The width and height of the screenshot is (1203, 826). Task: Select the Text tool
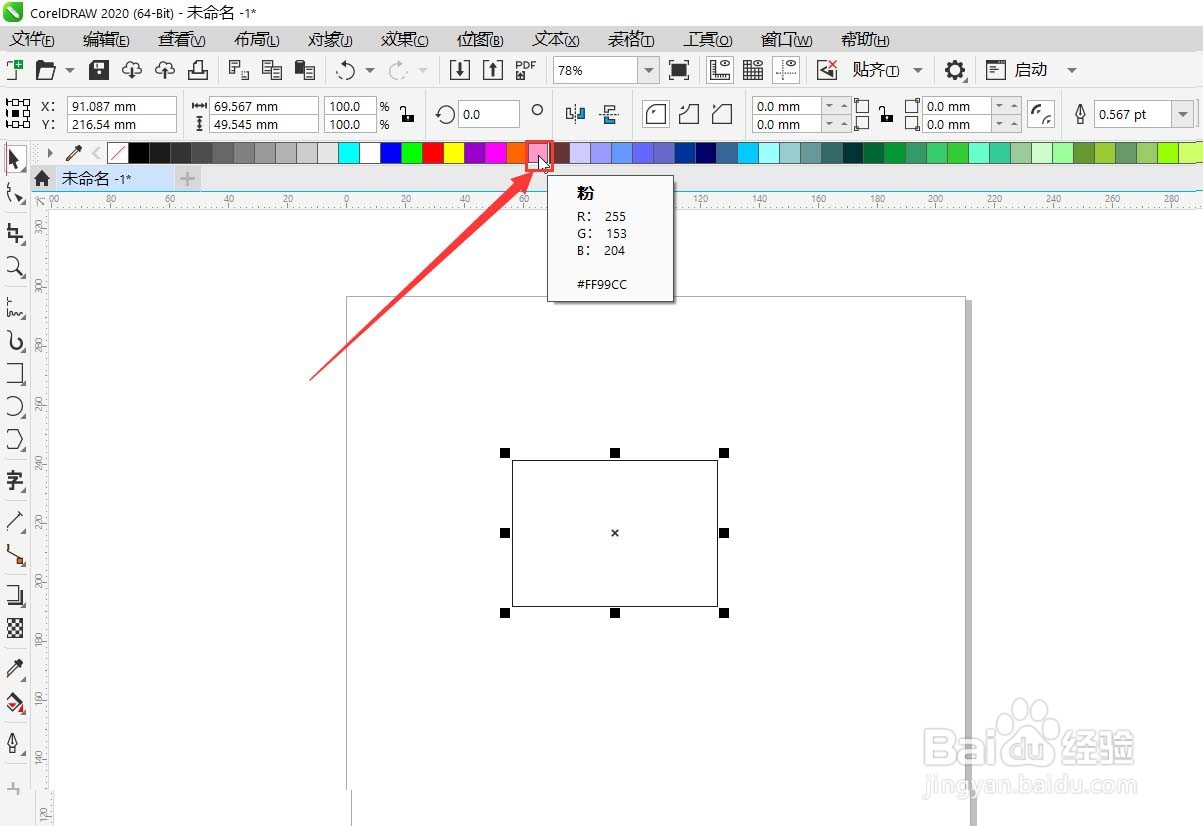click(14, 480)
